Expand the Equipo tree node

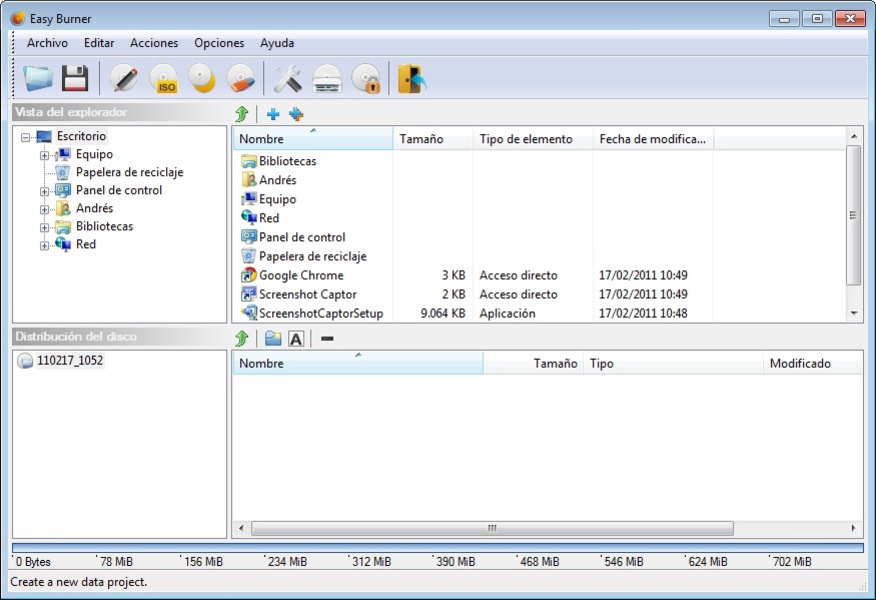click(x=44, y=155)
